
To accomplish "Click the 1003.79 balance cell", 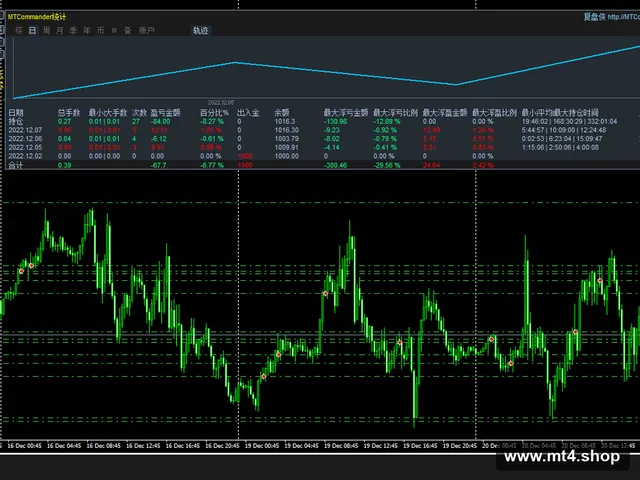I will 287,139.
